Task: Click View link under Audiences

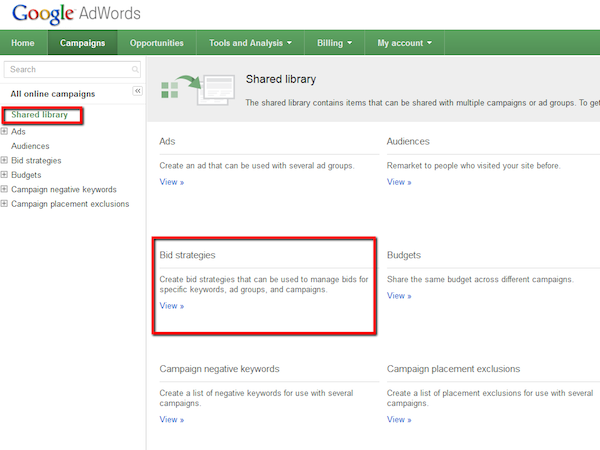Action: coord(399,182)
